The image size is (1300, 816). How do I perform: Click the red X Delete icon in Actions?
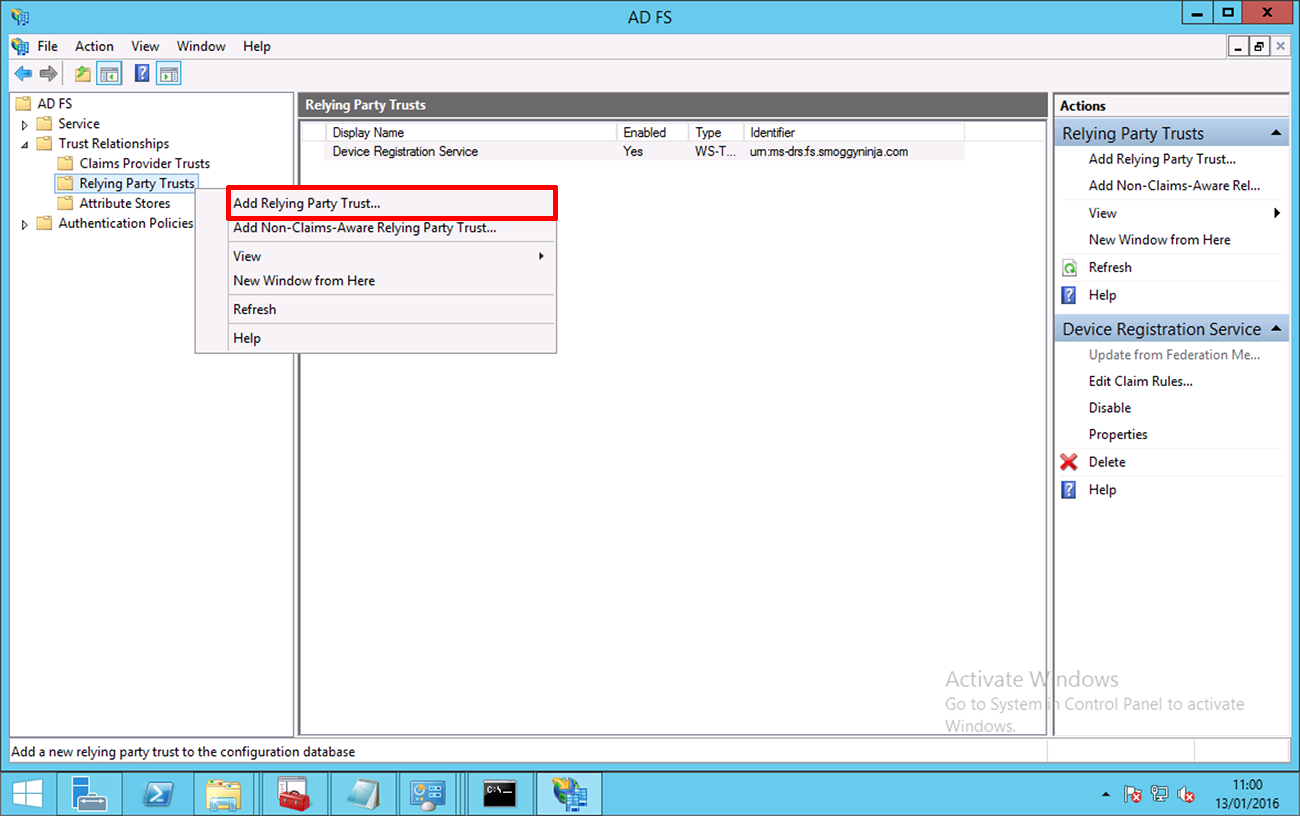click(x=1069, y=462)
